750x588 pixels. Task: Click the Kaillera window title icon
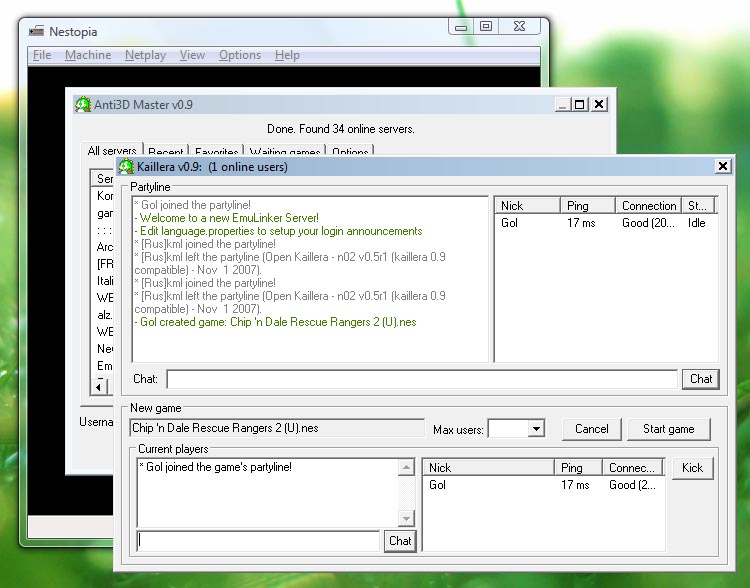point(126,166)
